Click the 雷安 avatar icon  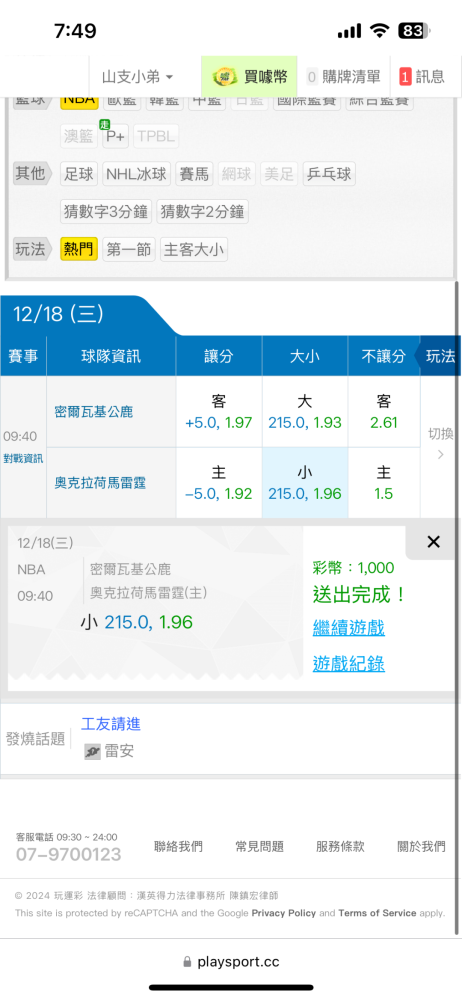[93, 752]
